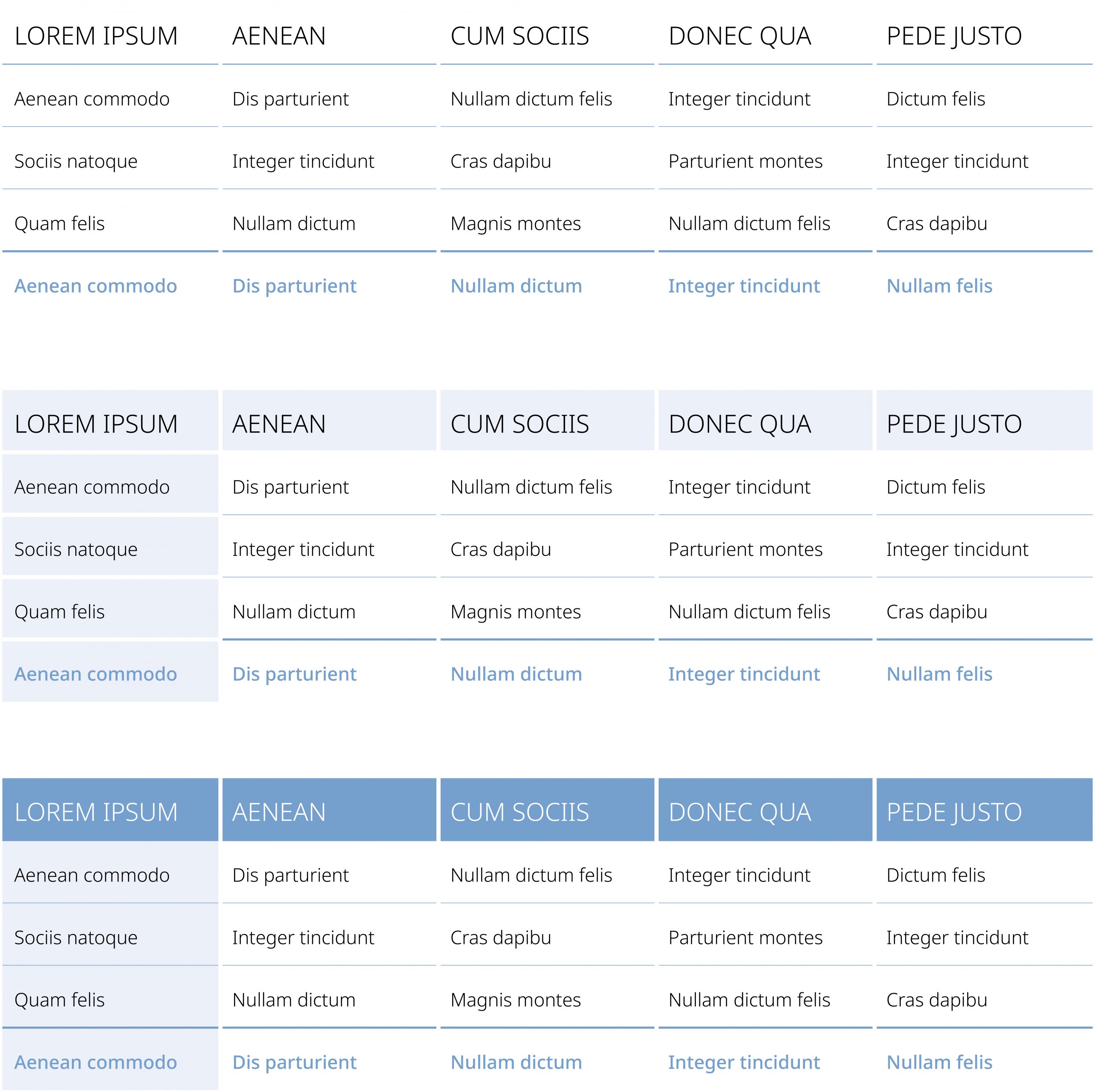Click the bold blue Nullam dictum link in middle table
1095x1092 pixels.
[x=516, y=674]
